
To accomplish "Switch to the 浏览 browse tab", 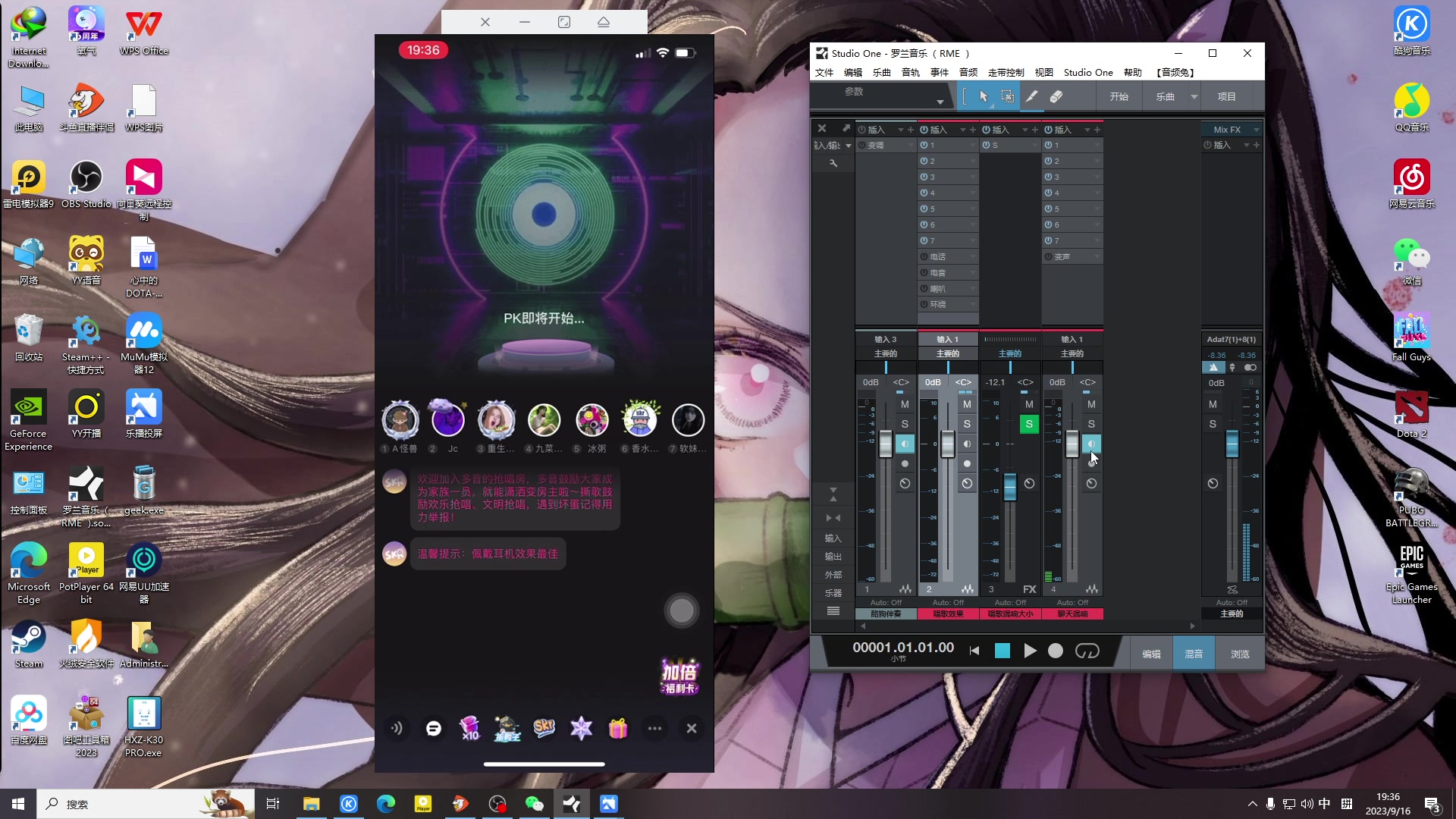I will tap(1240, 653).
